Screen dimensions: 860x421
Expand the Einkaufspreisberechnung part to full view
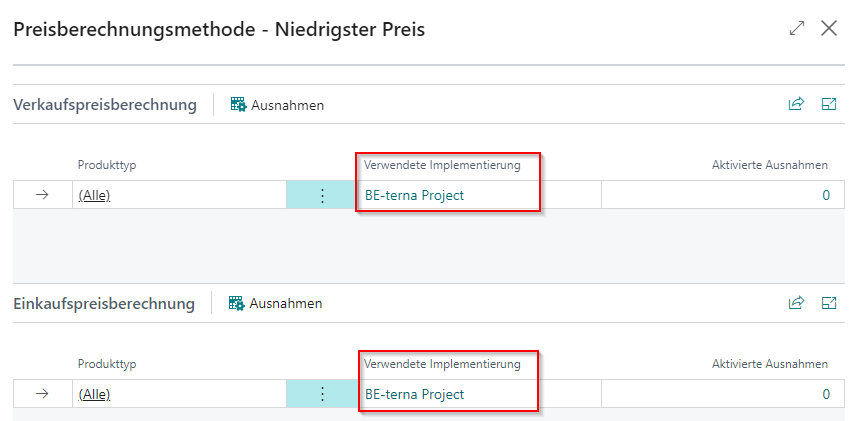(x=828, y=303)
